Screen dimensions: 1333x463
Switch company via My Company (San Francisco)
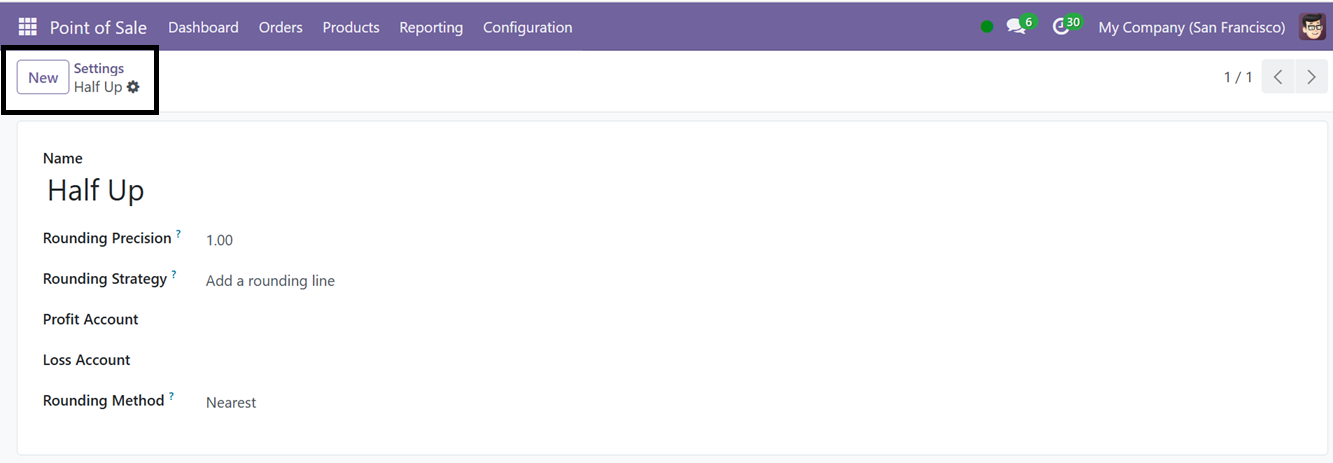[x=1192, y=27]
